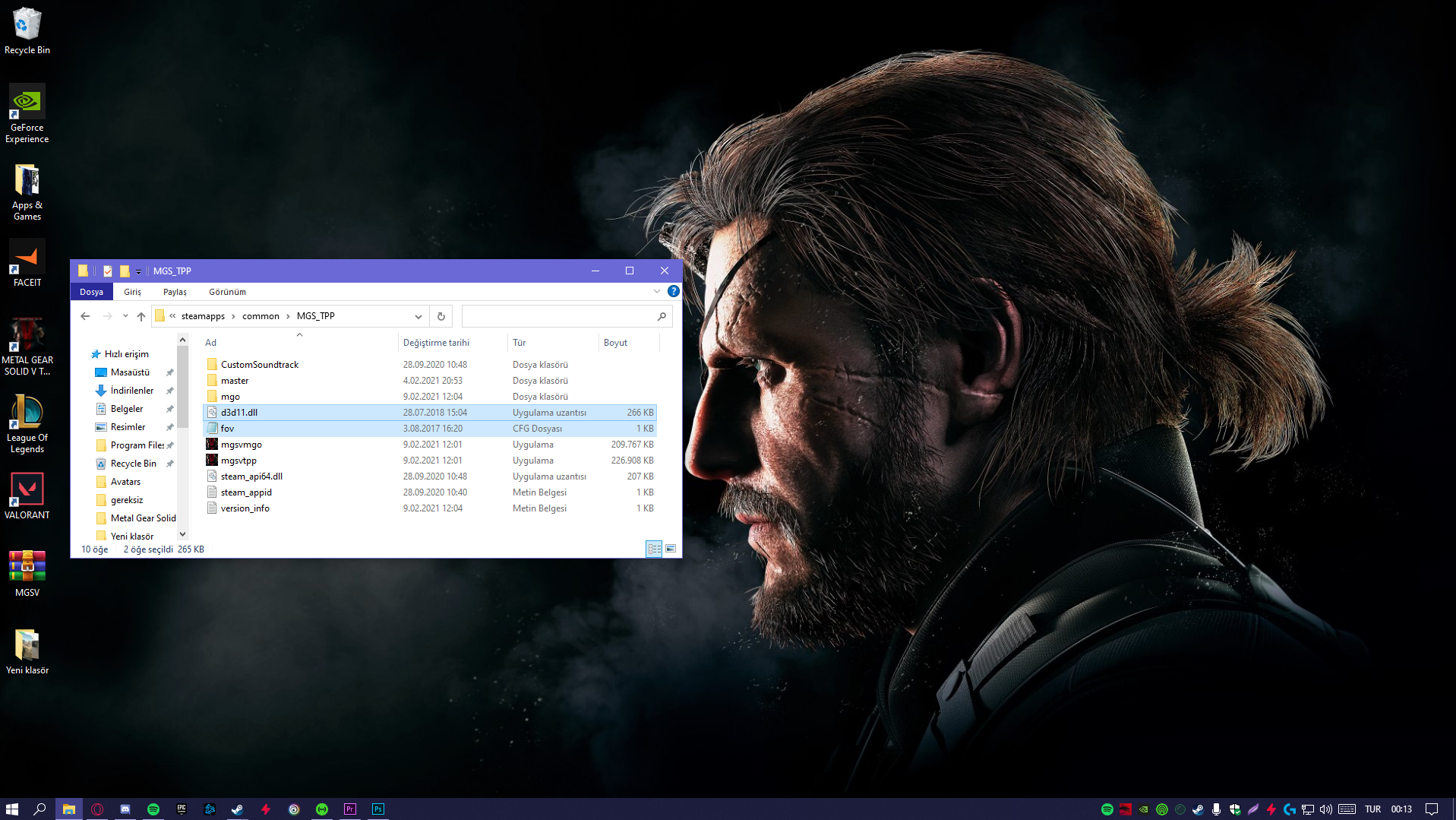This screenshot has height=820, width=1456.
Task: Open the Dosya tab in Explorer
Action: pyautogui.click(x=91, y=292)
